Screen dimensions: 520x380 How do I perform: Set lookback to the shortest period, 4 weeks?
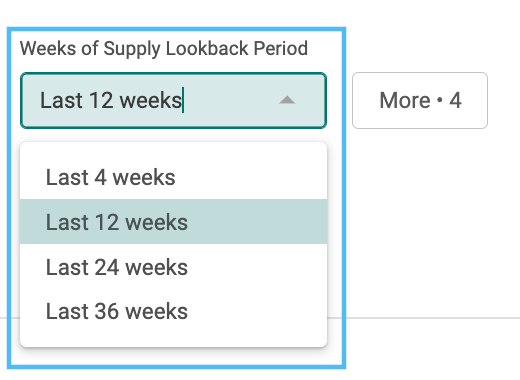[173, 177]
